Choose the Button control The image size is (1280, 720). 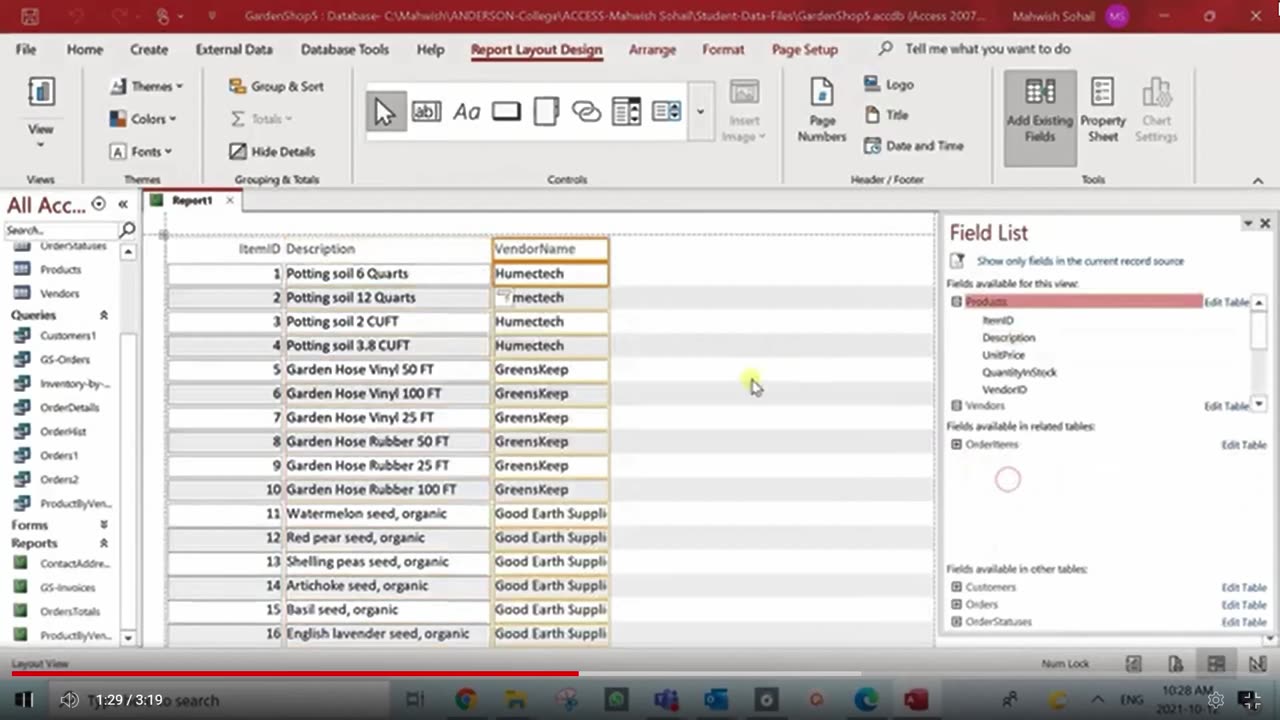(x=506, y=111)
